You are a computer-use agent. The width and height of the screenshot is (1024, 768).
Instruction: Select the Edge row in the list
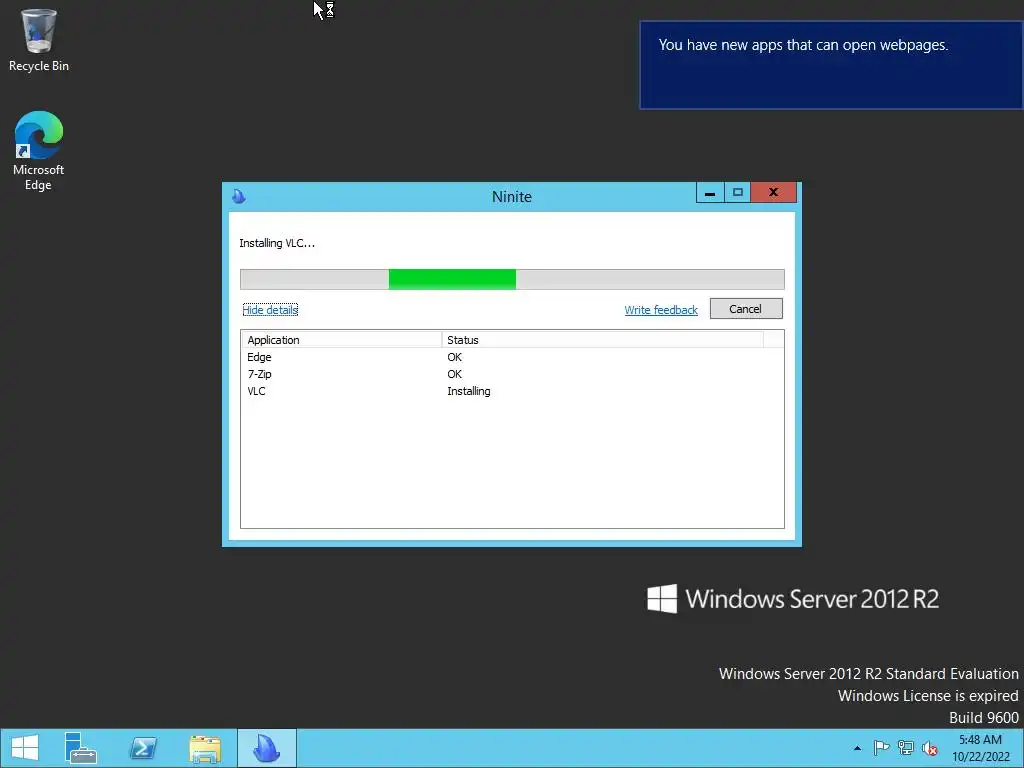(x=512, y=357)
